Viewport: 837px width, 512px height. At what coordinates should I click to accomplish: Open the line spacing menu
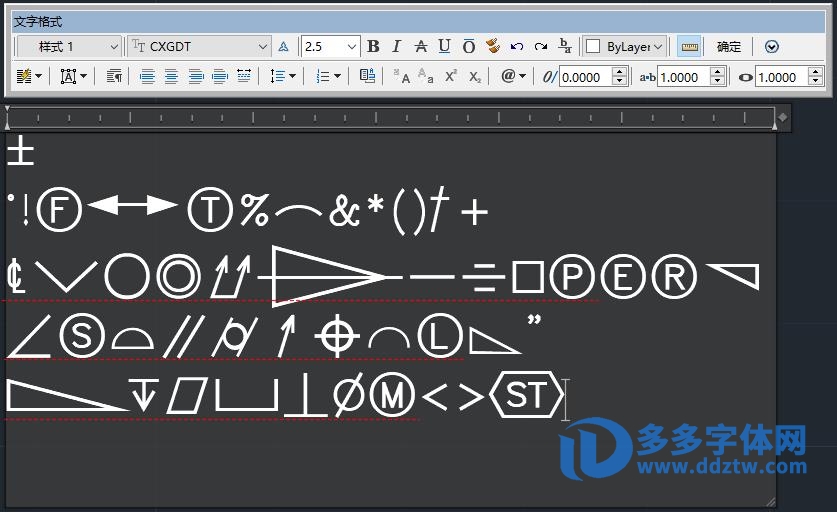point(283,76)
